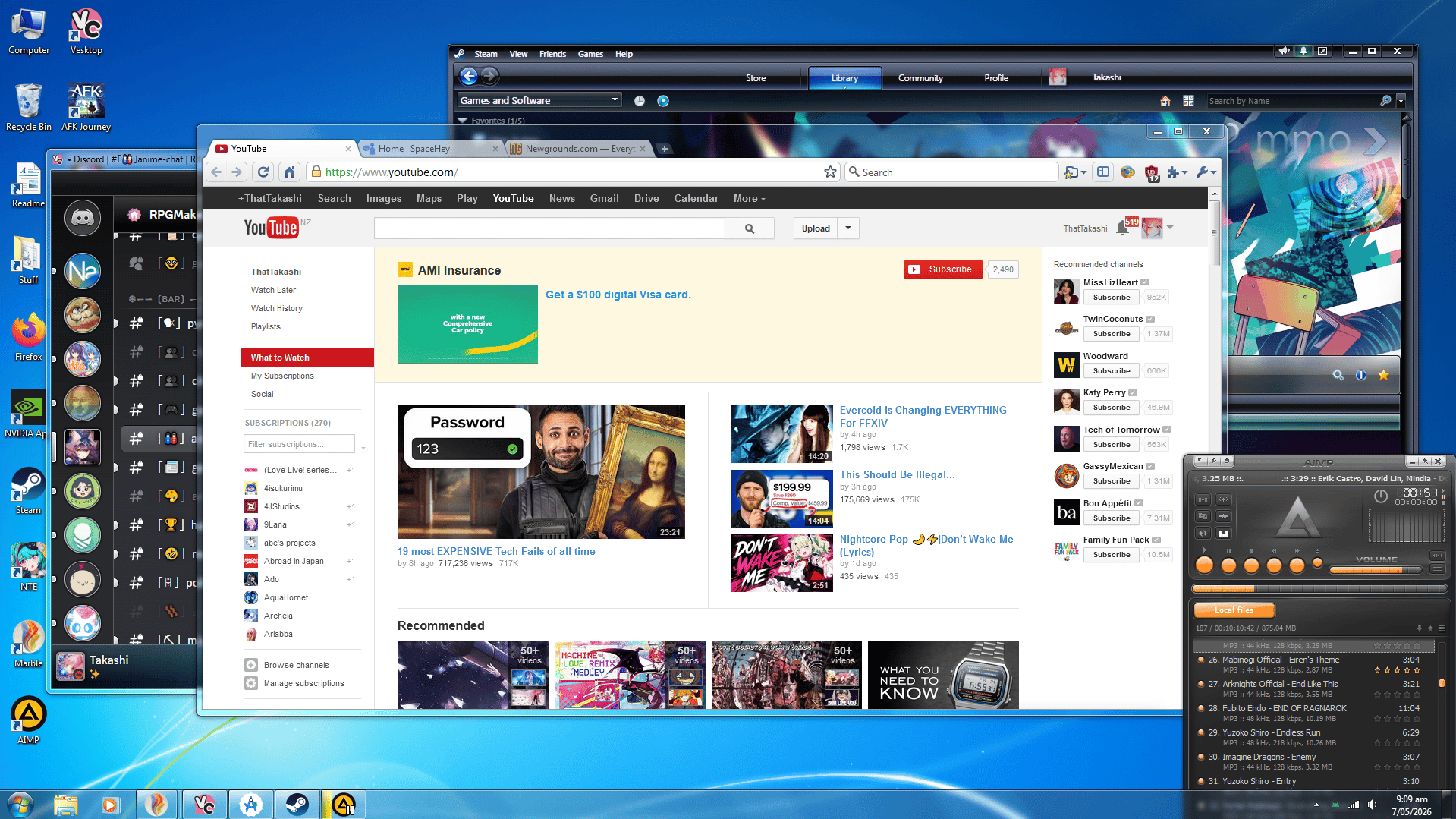This screenshot has width=1456, height=819.
Task: Open the browser bookmarks menu dropdown
Action: pyautogui.click(x=1075, y=172)
